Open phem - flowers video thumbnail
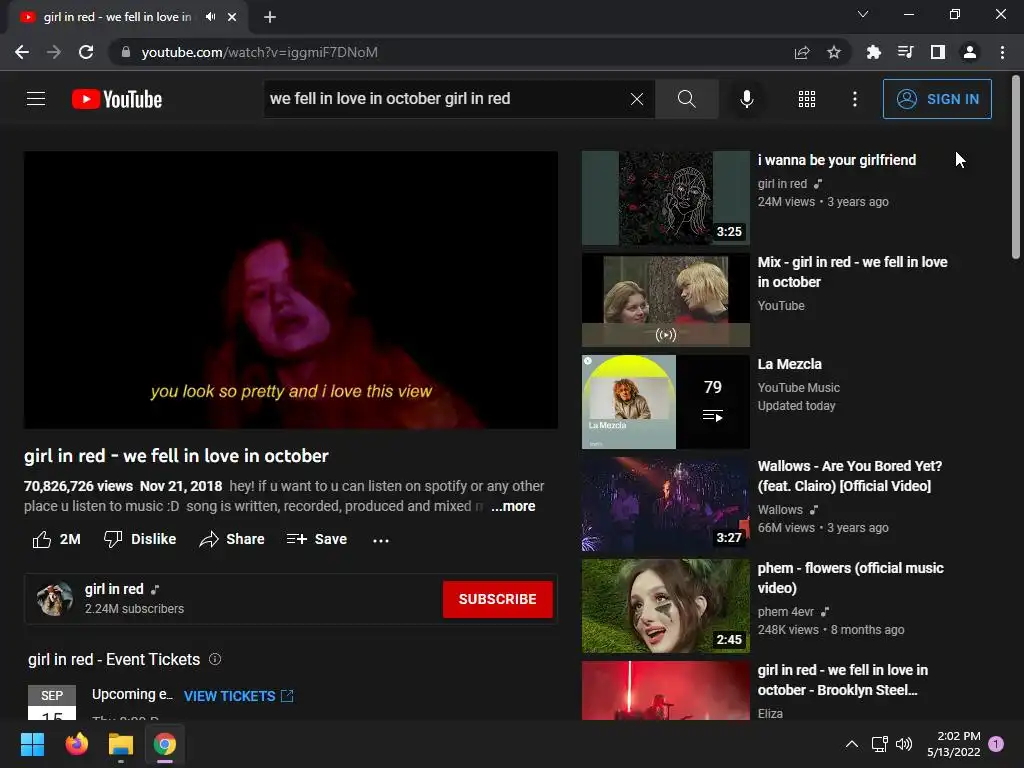 [x=665, y=605]
